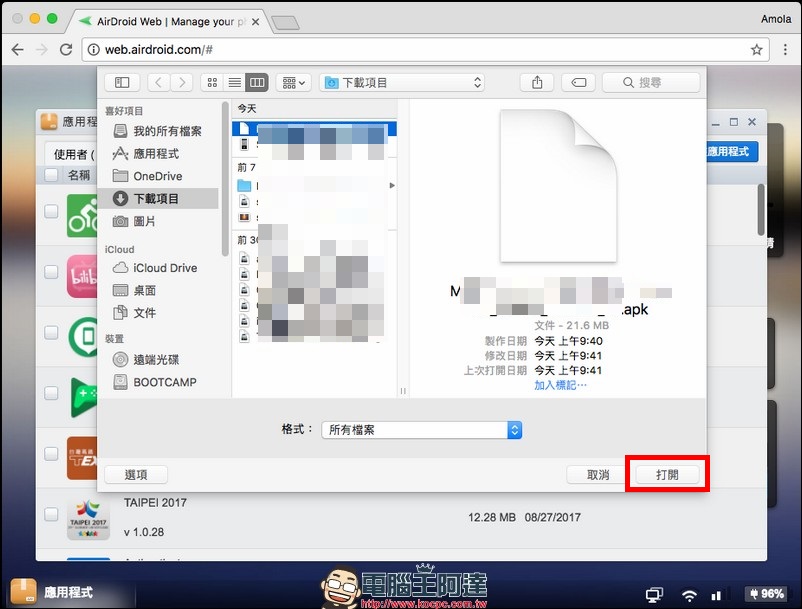Select 應用程式 in the sidebar
The width and height of the screenshot is (802, 609).
(159, 153)
